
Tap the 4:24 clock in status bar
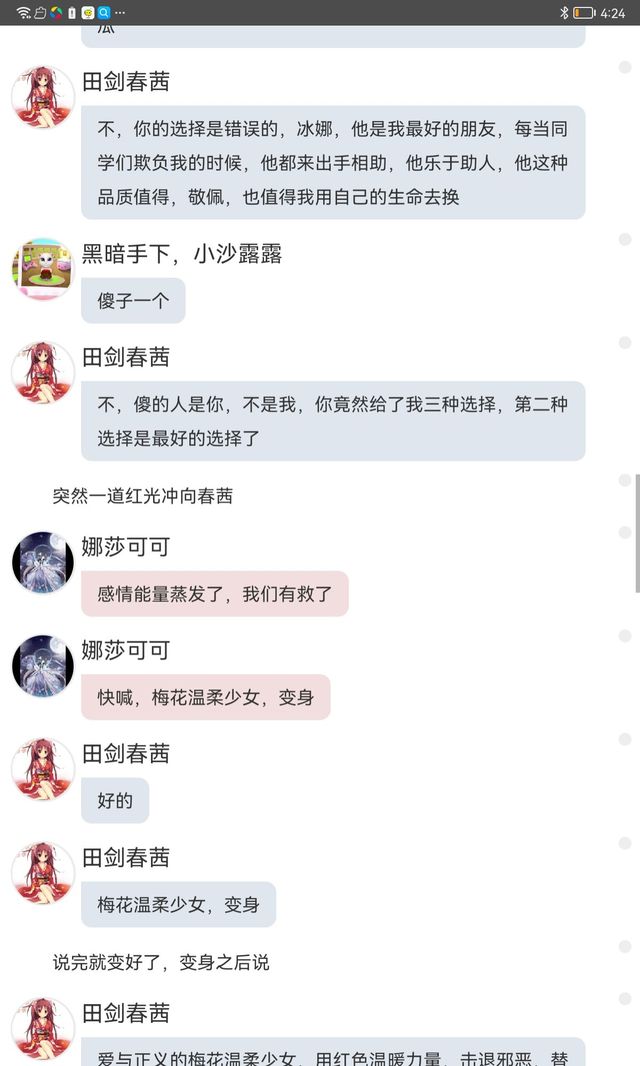click(613, 13)
